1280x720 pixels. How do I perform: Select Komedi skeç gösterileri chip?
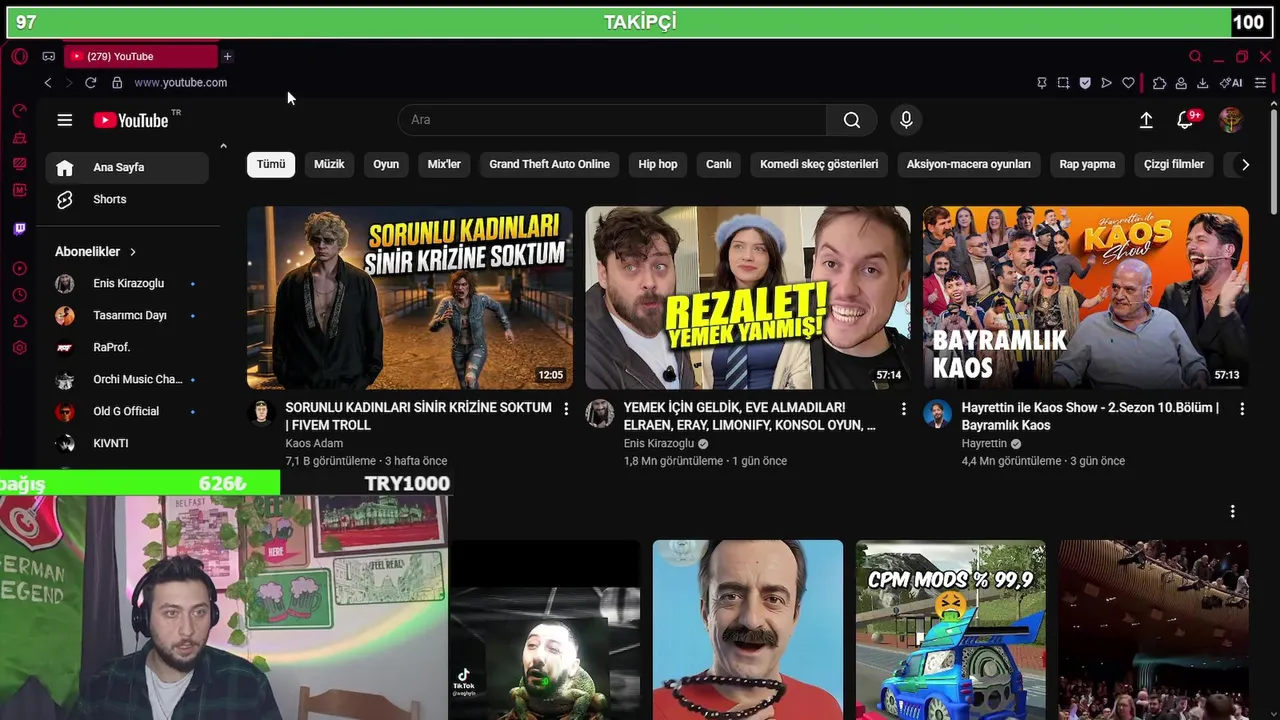[x=819, y=164]
